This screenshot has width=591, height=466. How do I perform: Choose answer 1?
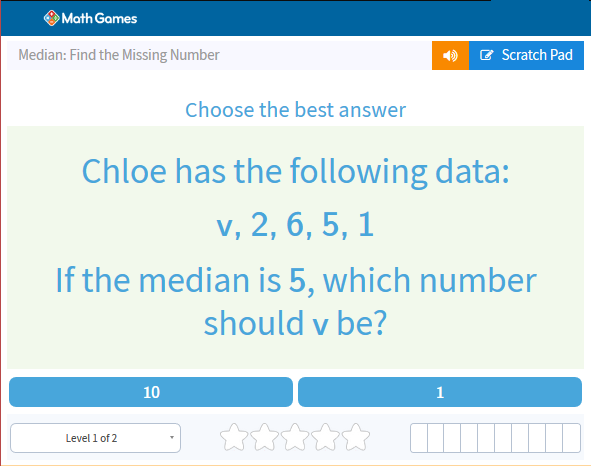pyautogui.click(x=440, y=392)
